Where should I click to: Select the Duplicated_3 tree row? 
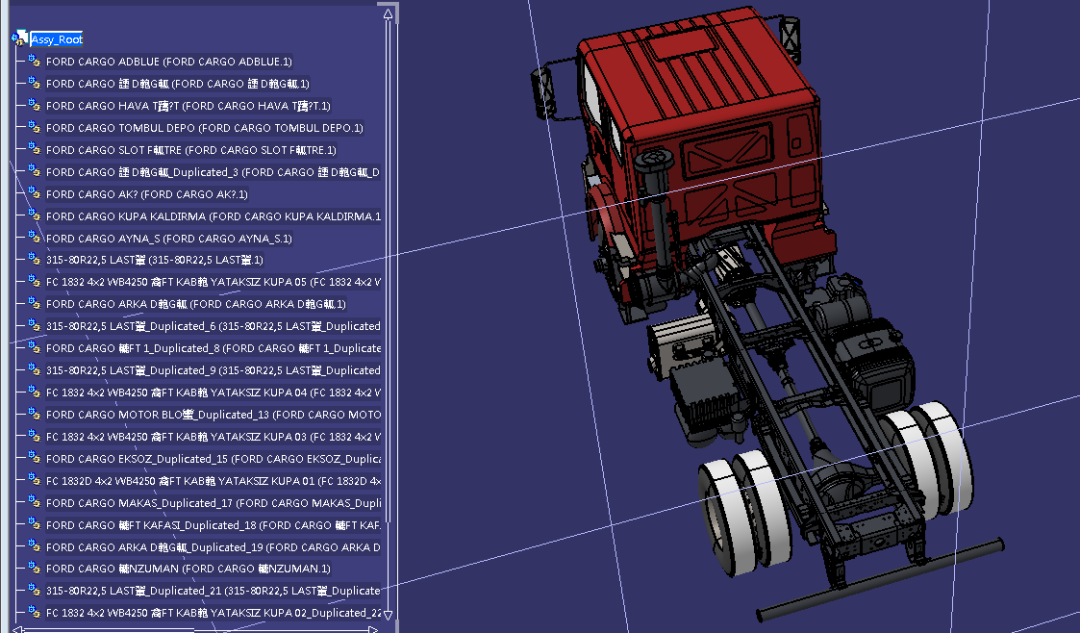click(x=213, y=172)
